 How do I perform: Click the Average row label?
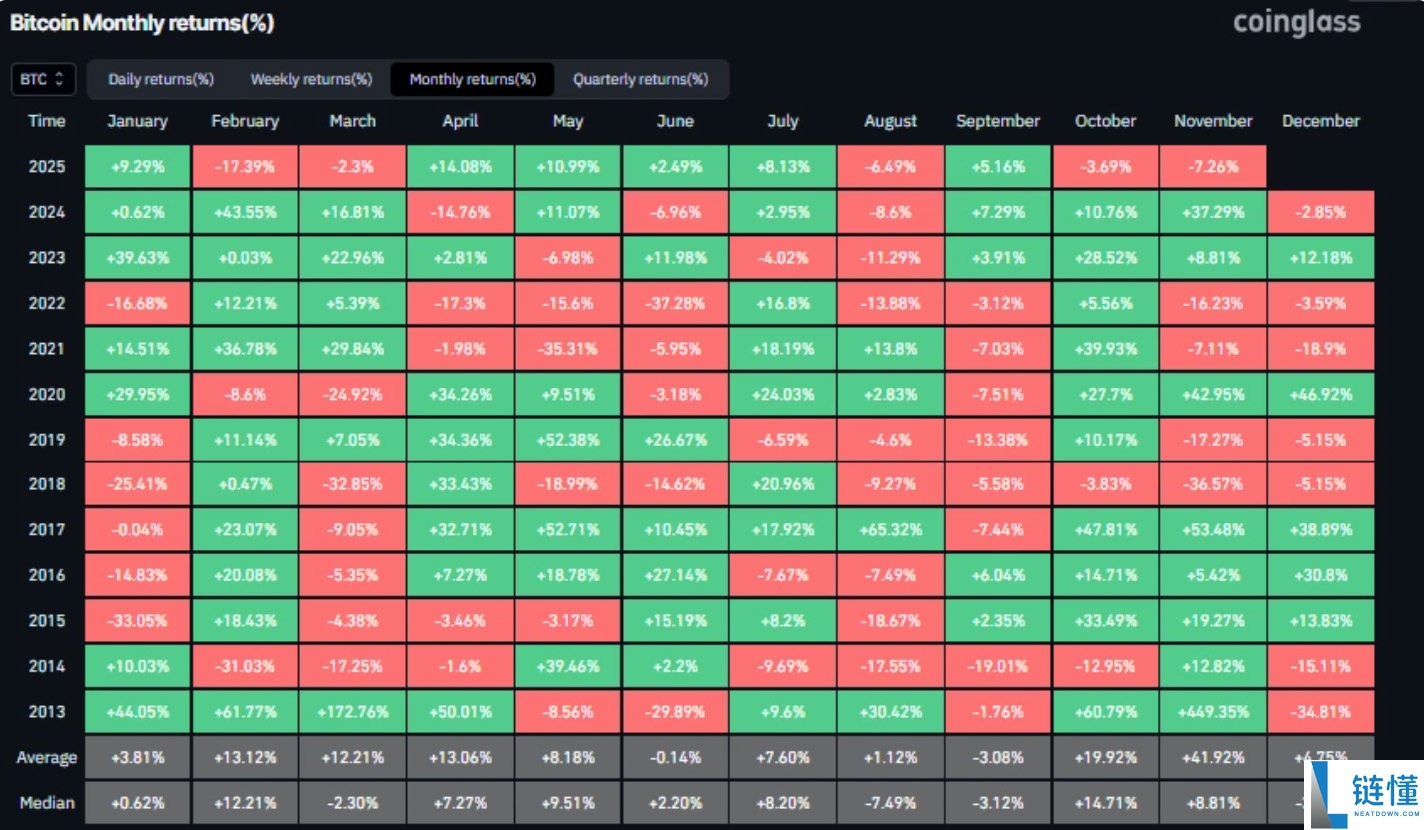pyautogui.click(x=47, y=758)
